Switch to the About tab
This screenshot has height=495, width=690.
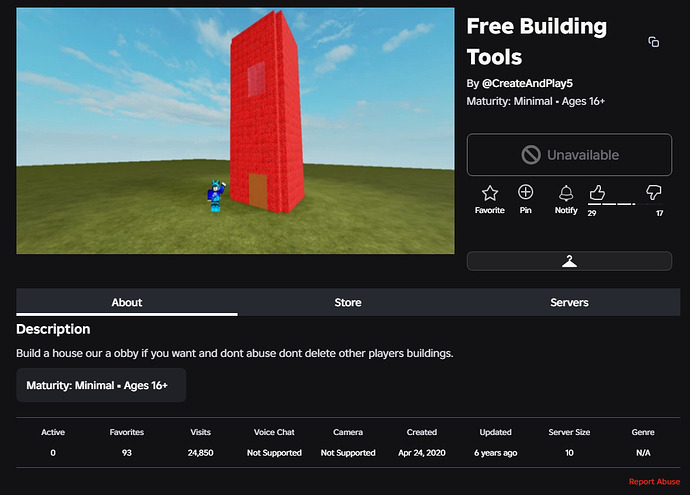click(127, 302)
